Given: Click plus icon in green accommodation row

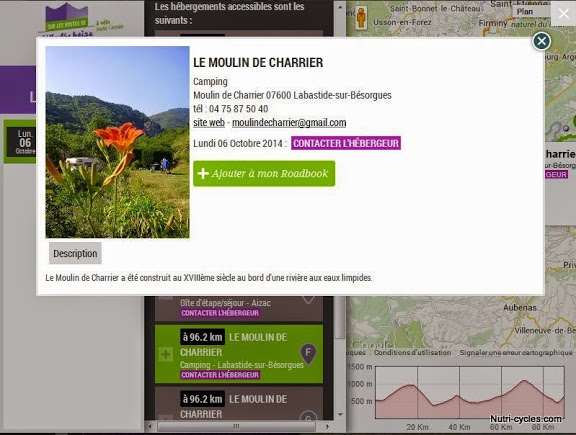Looking at the screenshot, I should click(x=166, y=355).
